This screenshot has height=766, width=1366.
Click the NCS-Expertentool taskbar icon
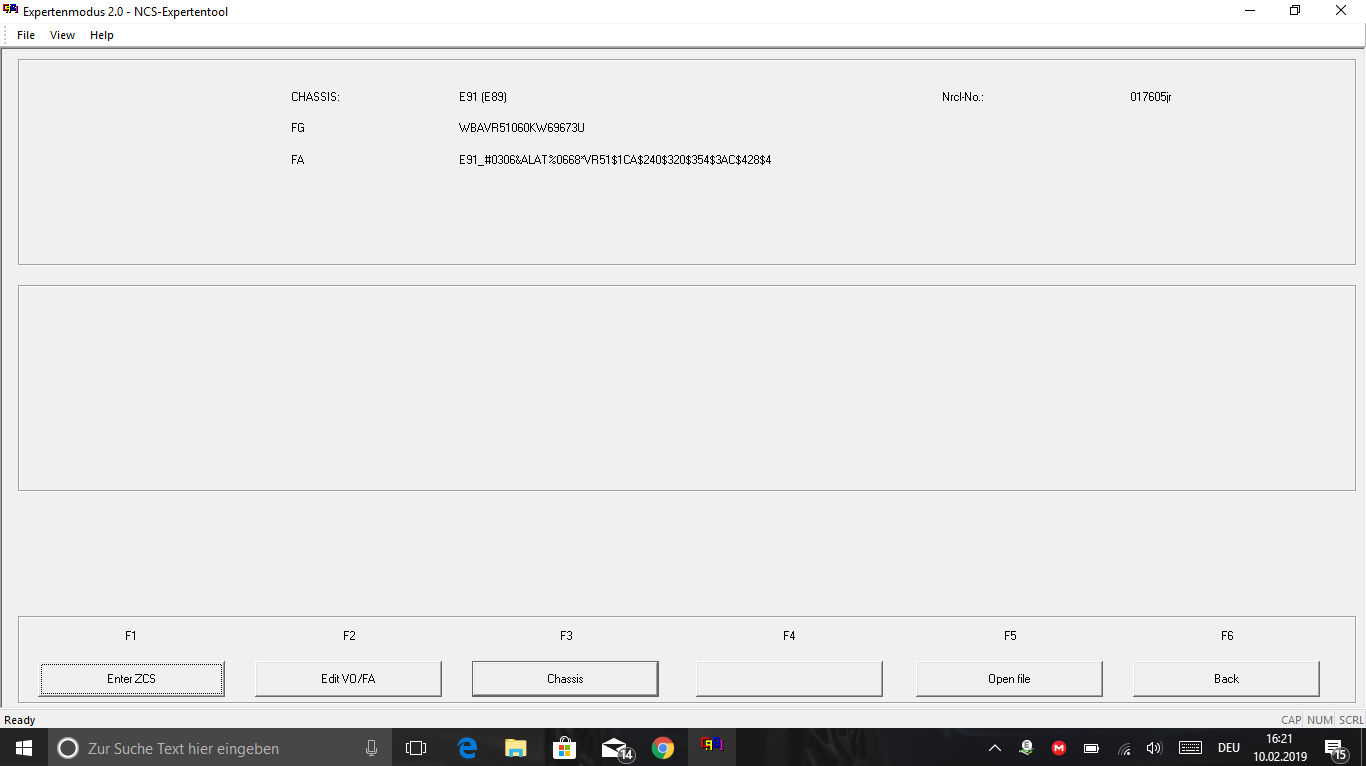coord(712,746)
